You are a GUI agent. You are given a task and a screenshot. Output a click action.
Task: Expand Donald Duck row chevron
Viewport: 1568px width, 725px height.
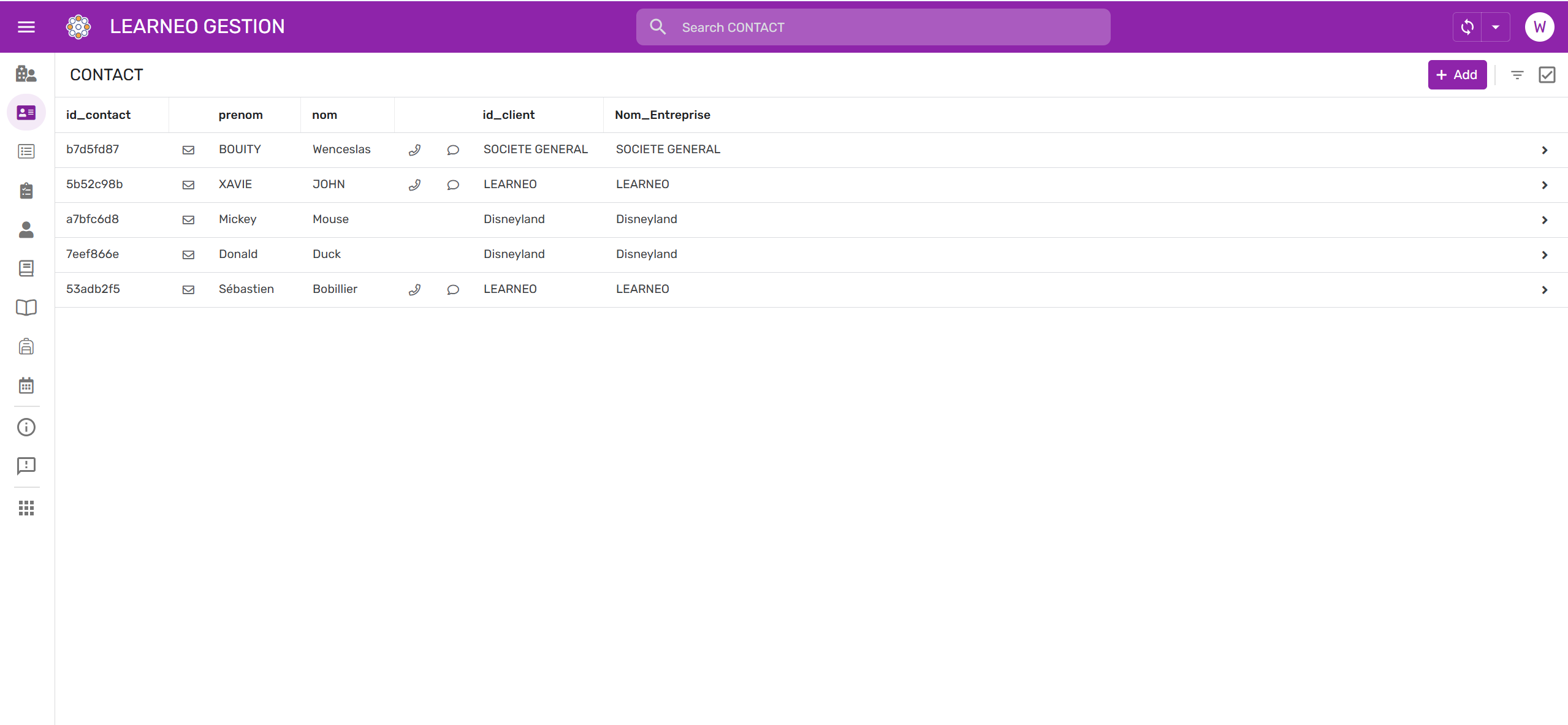(1544, 255)
